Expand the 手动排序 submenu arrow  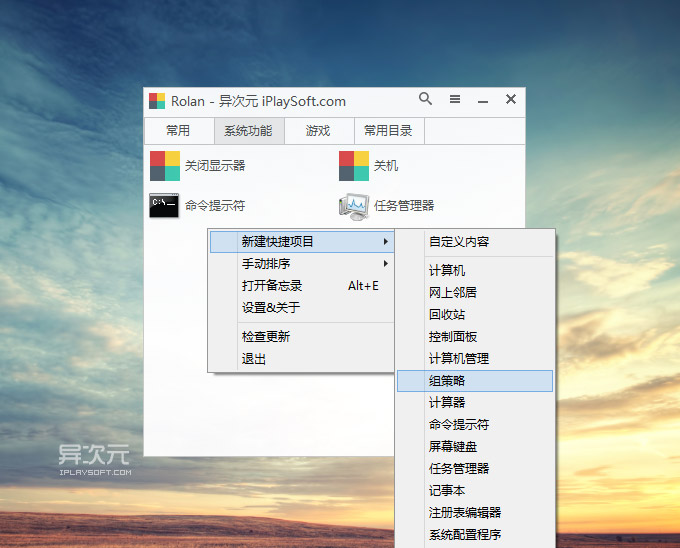[386, 264]
